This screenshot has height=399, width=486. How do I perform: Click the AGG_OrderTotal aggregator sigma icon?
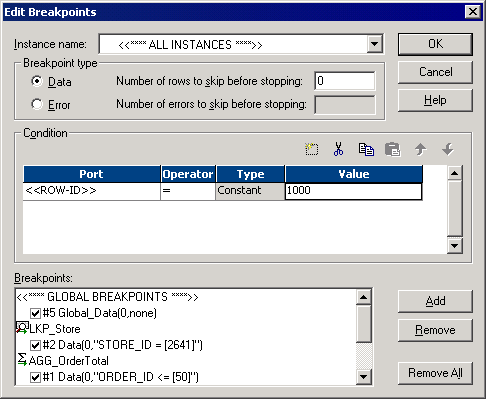pyautogui.click(x=22, y=360)
